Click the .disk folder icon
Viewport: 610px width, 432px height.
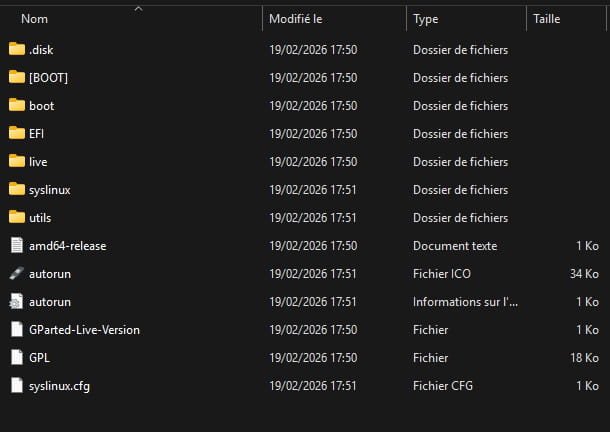click(x=16, y=49)
